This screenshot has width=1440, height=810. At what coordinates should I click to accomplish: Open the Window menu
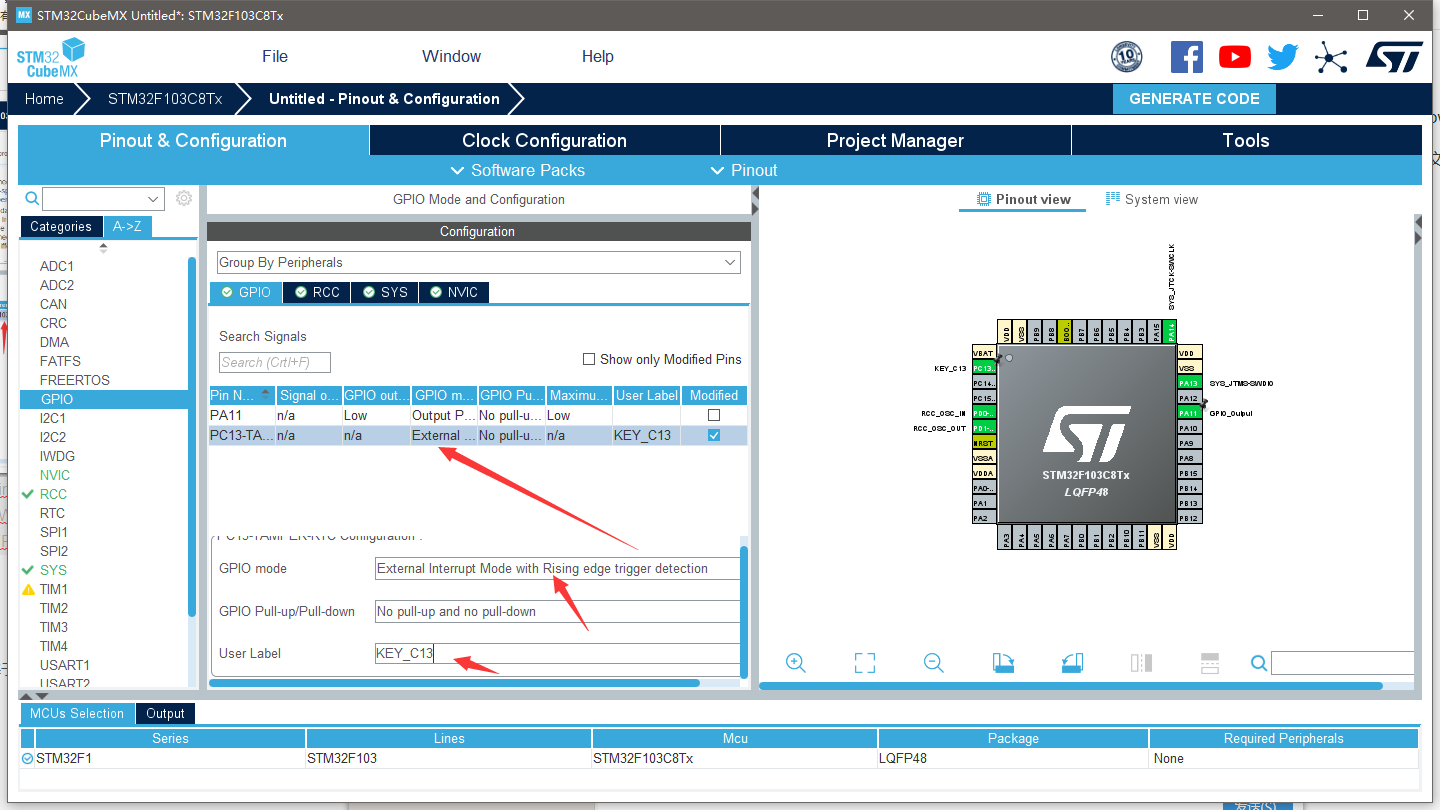[x=451, y=56]
